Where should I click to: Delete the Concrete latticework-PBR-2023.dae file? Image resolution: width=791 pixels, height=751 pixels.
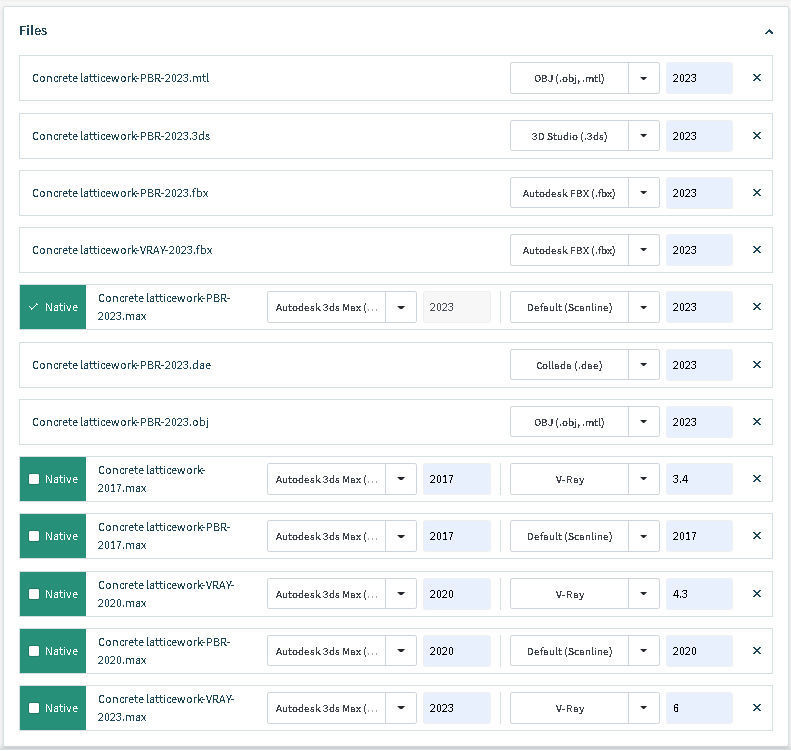756,365
